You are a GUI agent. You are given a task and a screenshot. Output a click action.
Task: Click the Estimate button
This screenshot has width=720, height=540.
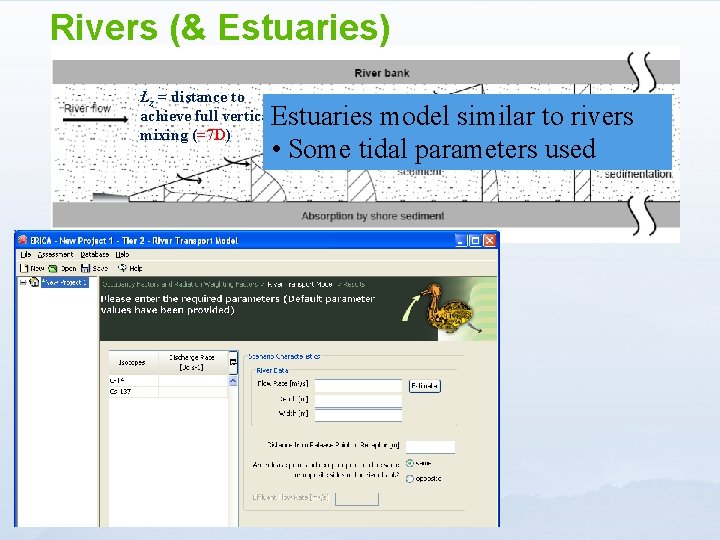tap(424, 386)
